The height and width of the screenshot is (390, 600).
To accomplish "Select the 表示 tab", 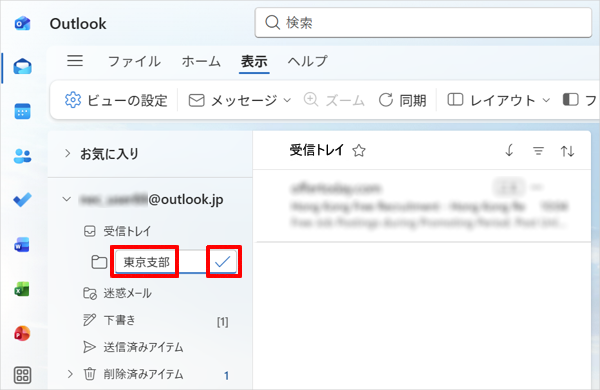I will click(x=254, y=61).
